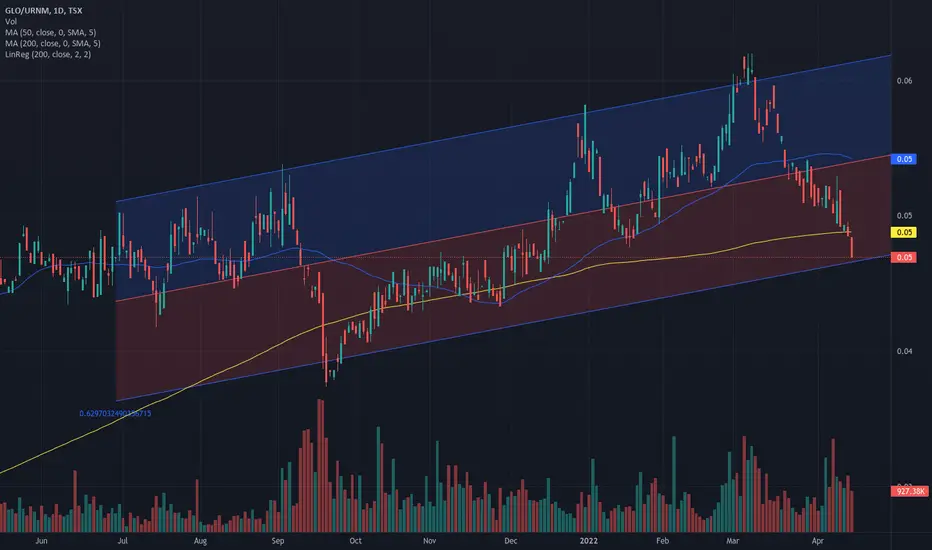Select the Oct label on time axis

[x=355, y=540]
